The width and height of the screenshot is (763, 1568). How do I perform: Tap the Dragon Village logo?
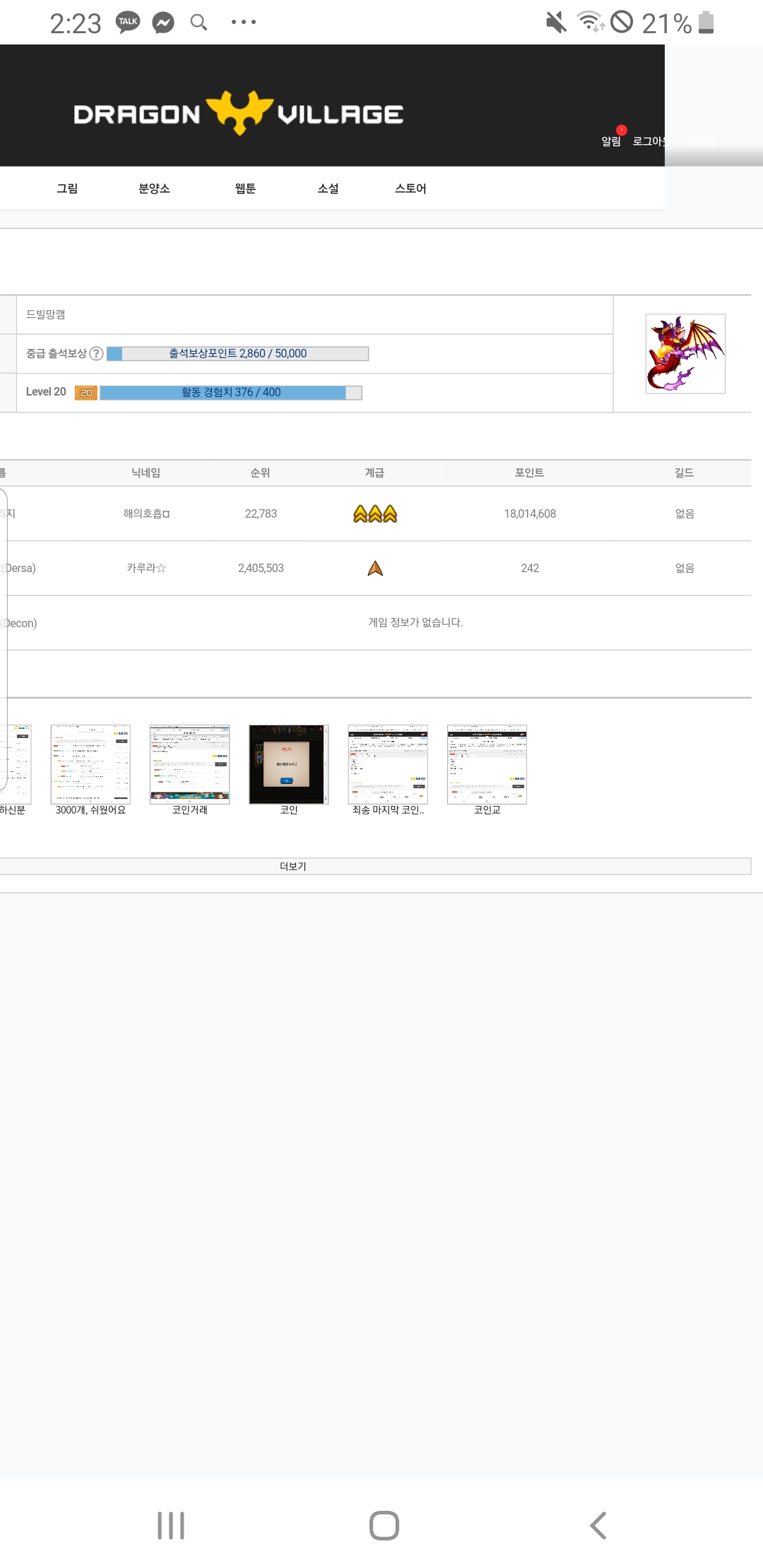[238, 113]
